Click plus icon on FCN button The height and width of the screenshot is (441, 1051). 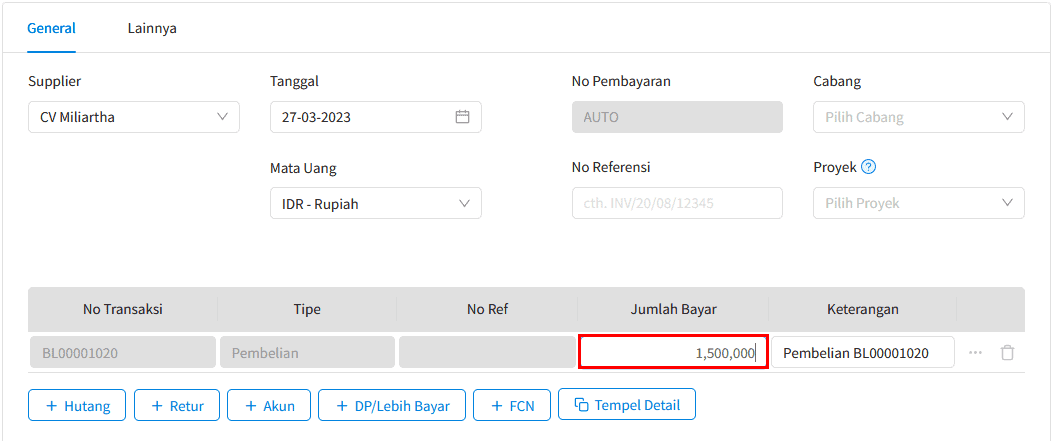pos(497,405)
